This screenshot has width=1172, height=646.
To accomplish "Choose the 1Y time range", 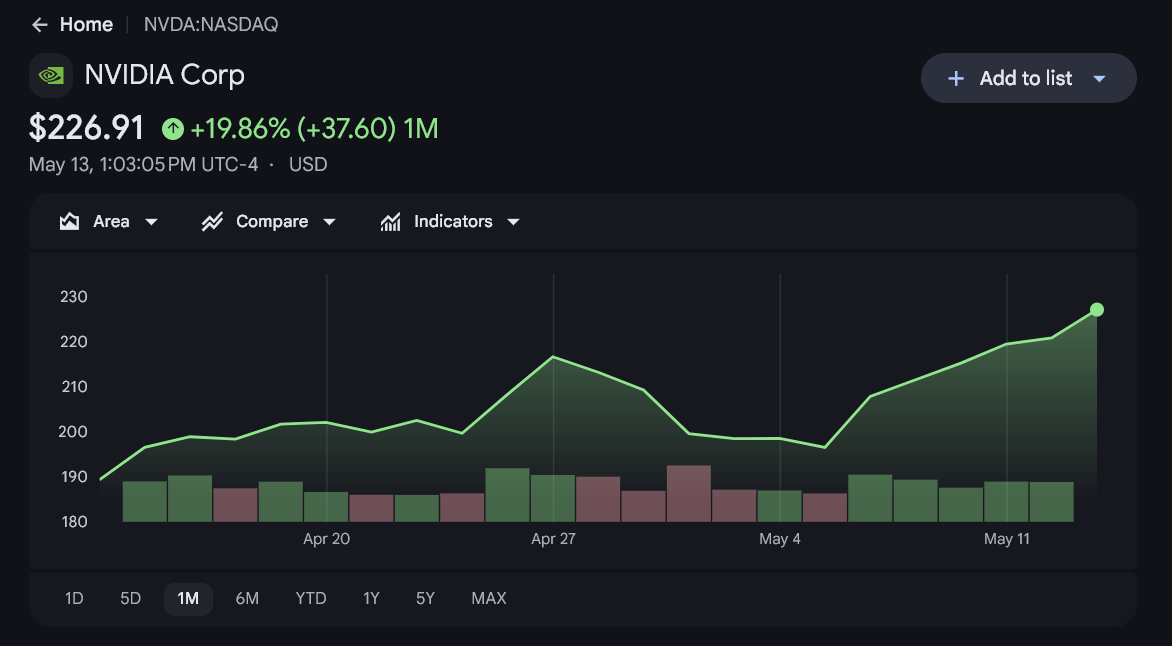I will pos(371,599).
